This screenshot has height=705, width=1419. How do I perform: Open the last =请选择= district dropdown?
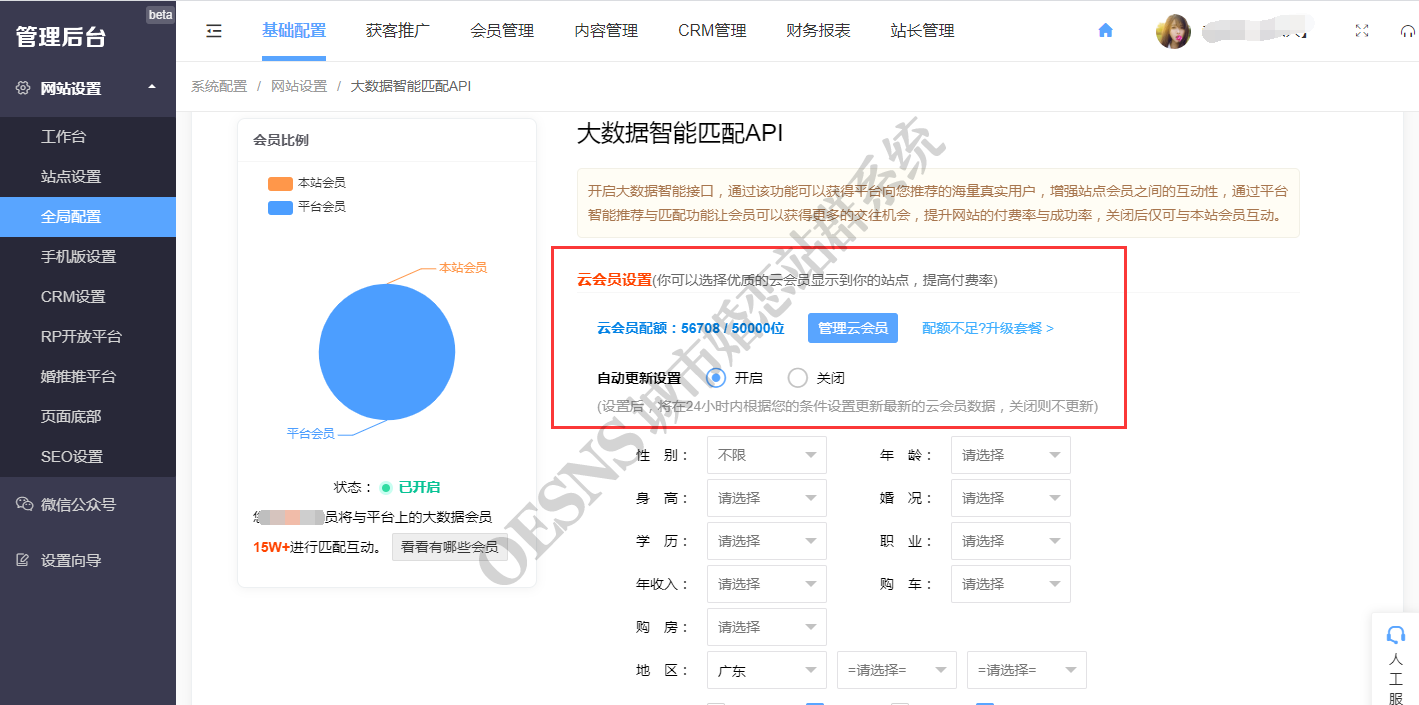click(1027, 671)
